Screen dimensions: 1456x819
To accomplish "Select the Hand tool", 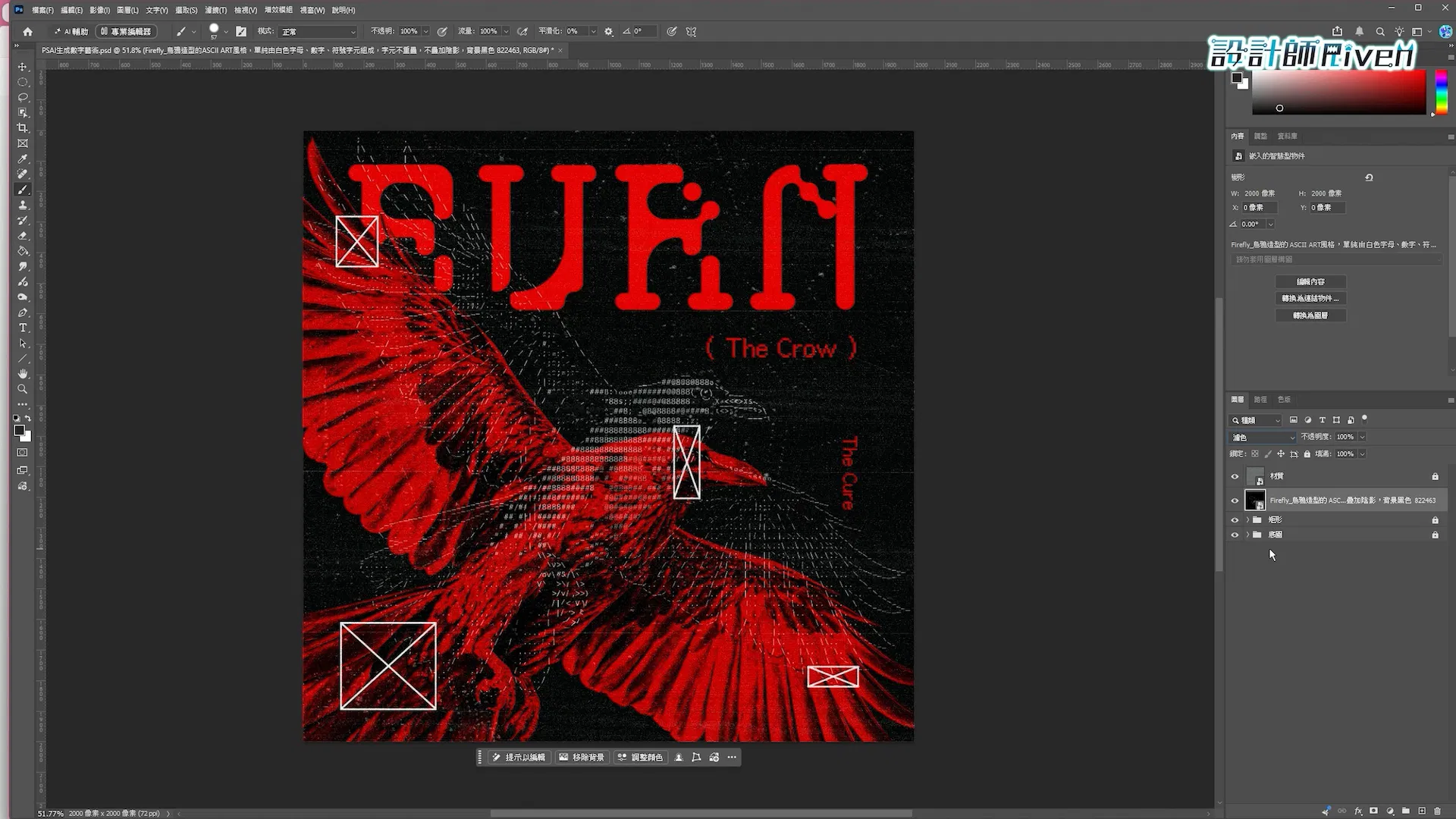I will (22, 374).
